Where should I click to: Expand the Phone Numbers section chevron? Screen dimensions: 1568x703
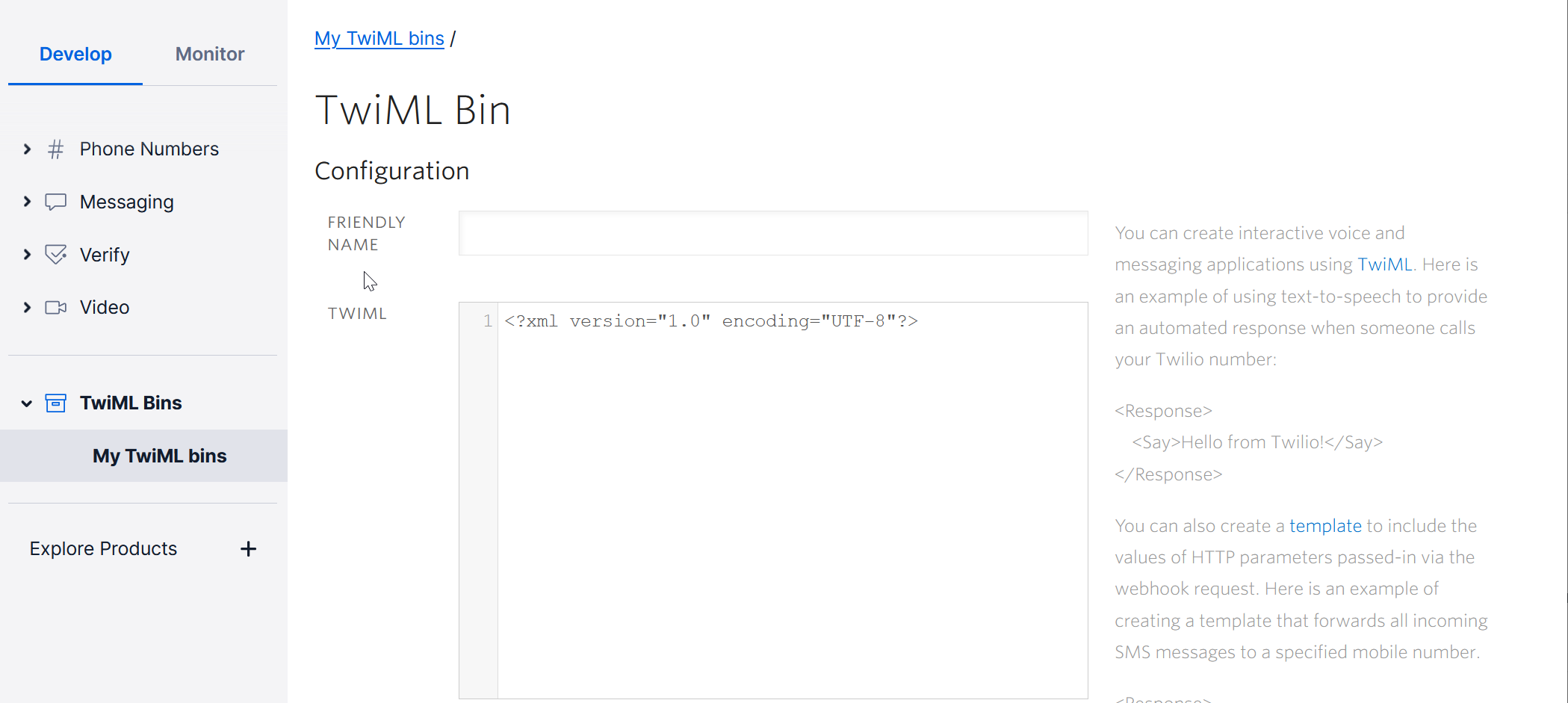coord(27,149)
